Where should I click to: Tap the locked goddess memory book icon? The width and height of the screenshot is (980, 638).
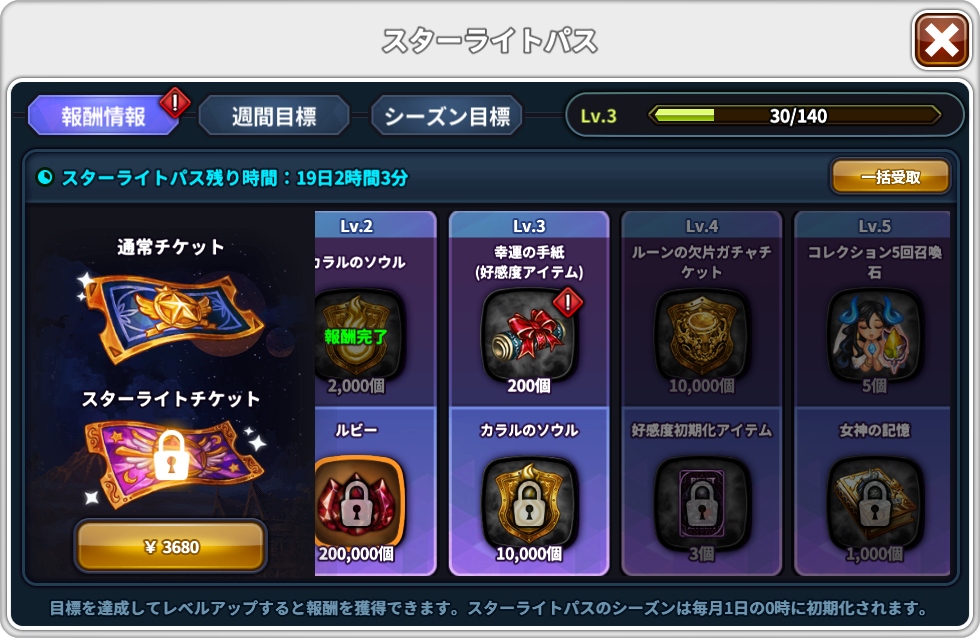tap(874, 502)
